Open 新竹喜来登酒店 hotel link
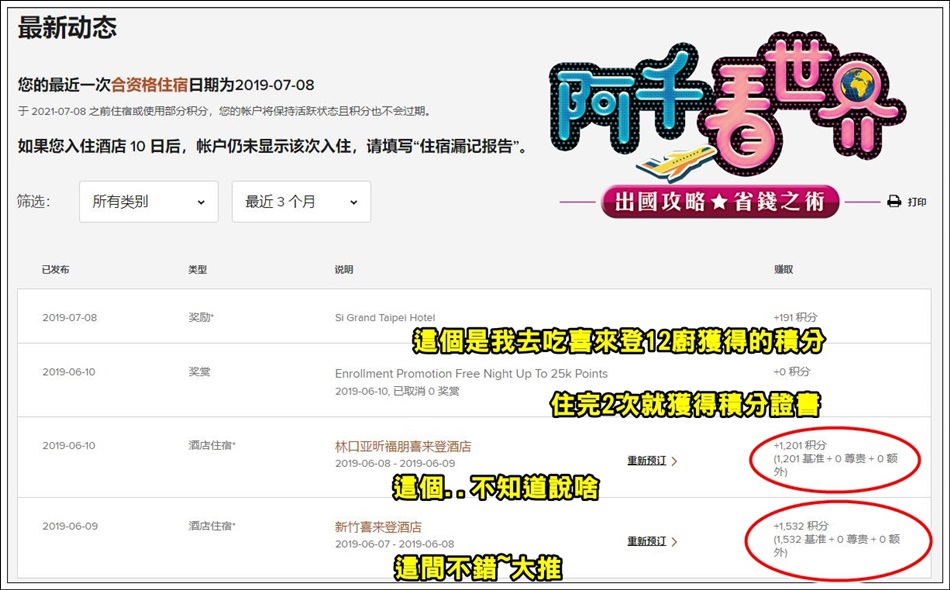The height and width of the screenshot is (590, 950). pos(378,527)
